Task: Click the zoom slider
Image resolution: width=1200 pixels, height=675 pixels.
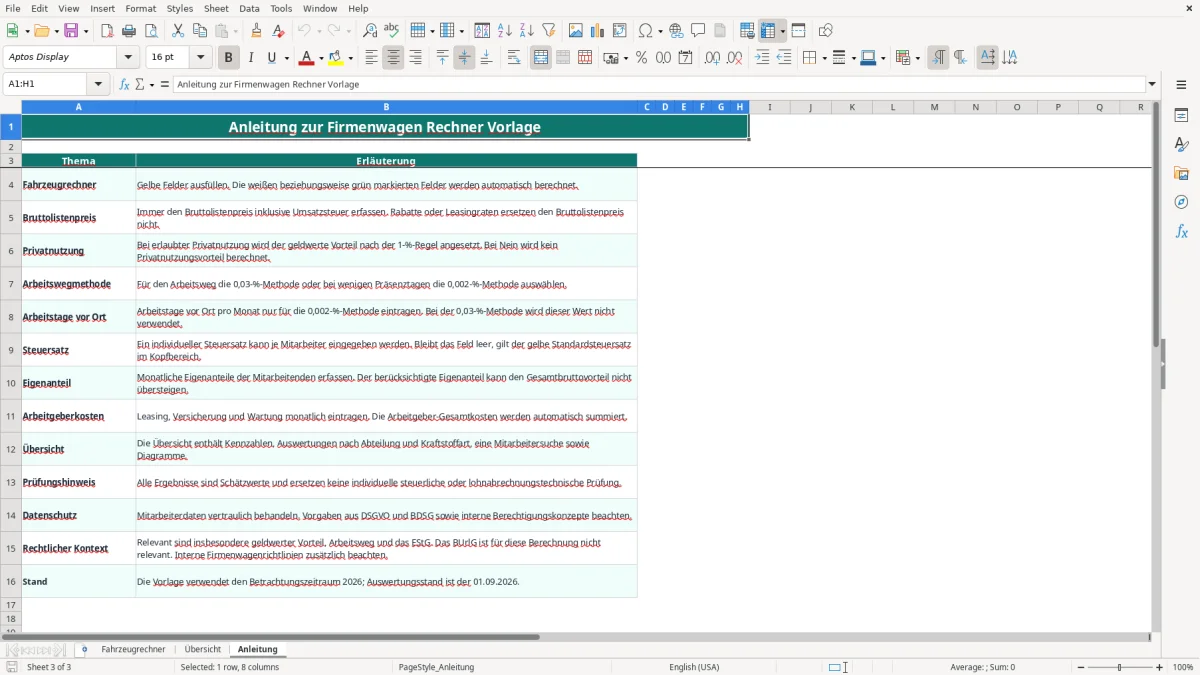Action: [1120, 667]
